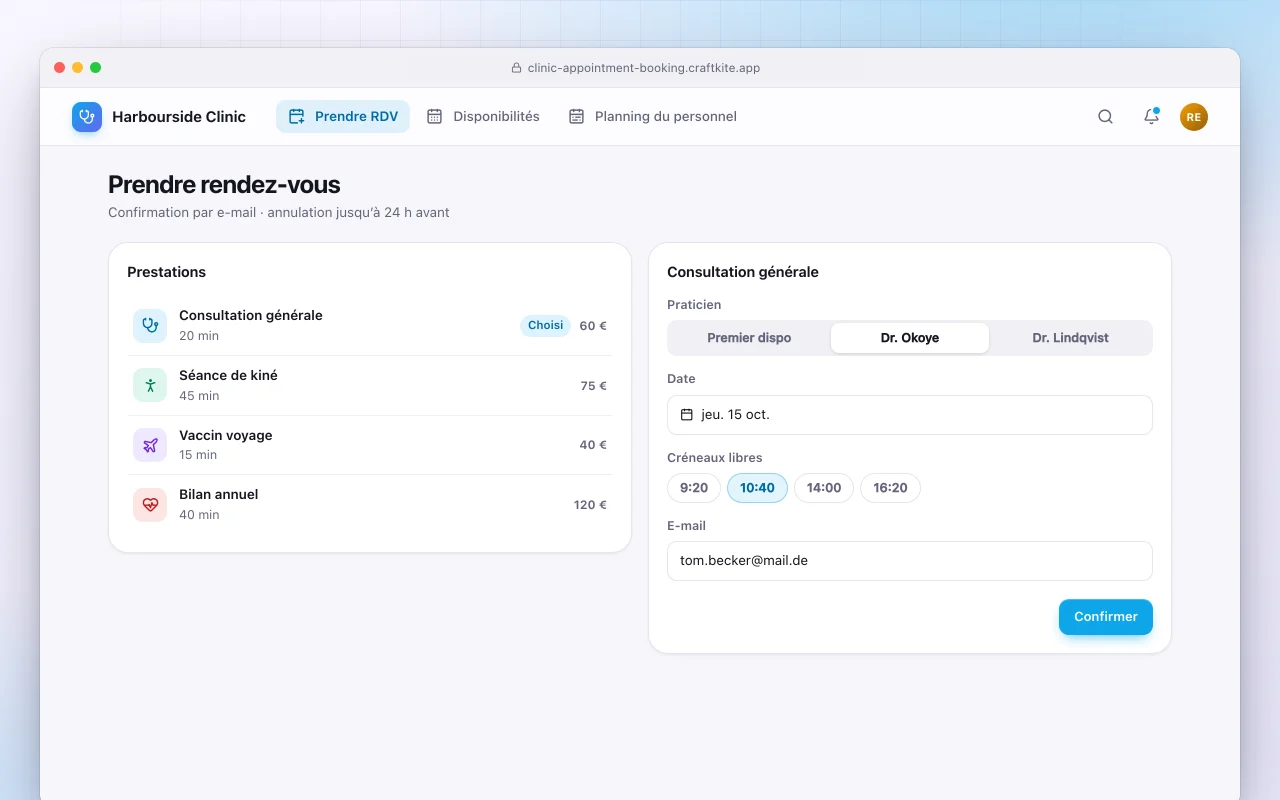The height and width of the screenshot is (800, 1280).
Task: Open the Planning du personnel tab
Action: click(652, 117)
